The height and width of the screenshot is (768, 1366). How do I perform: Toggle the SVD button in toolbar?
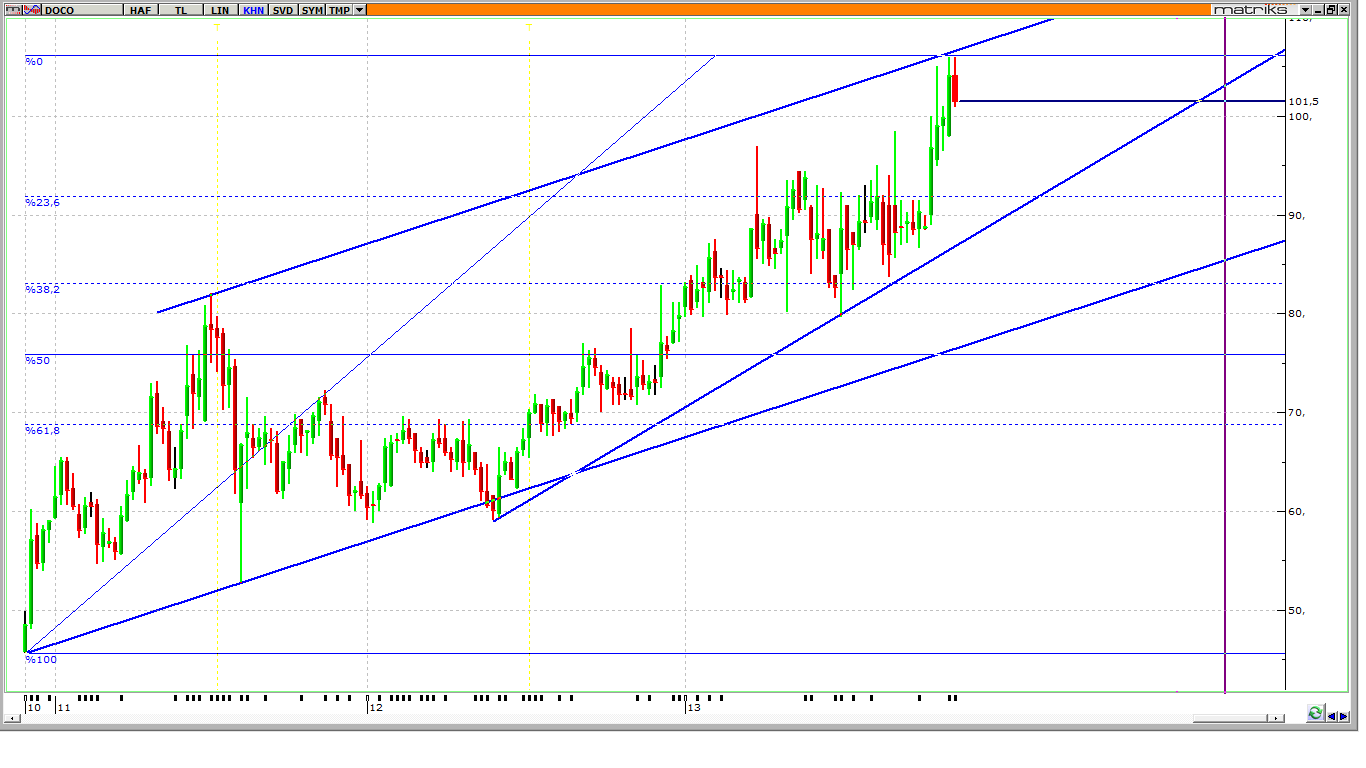click(283, 10)
